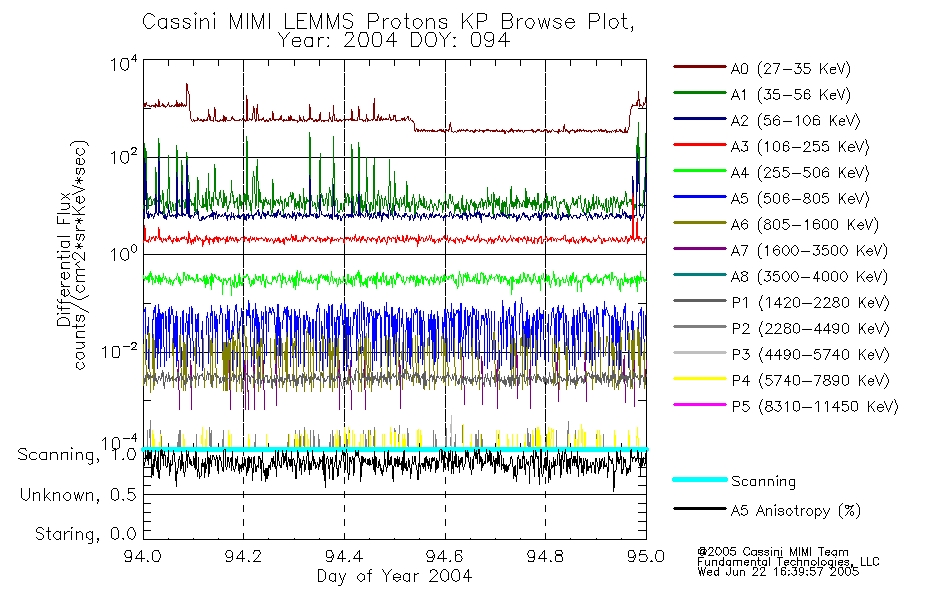Click the blue A5 legend line
Viewport: 950px width, 600px height.
click(x=700, y=197)
